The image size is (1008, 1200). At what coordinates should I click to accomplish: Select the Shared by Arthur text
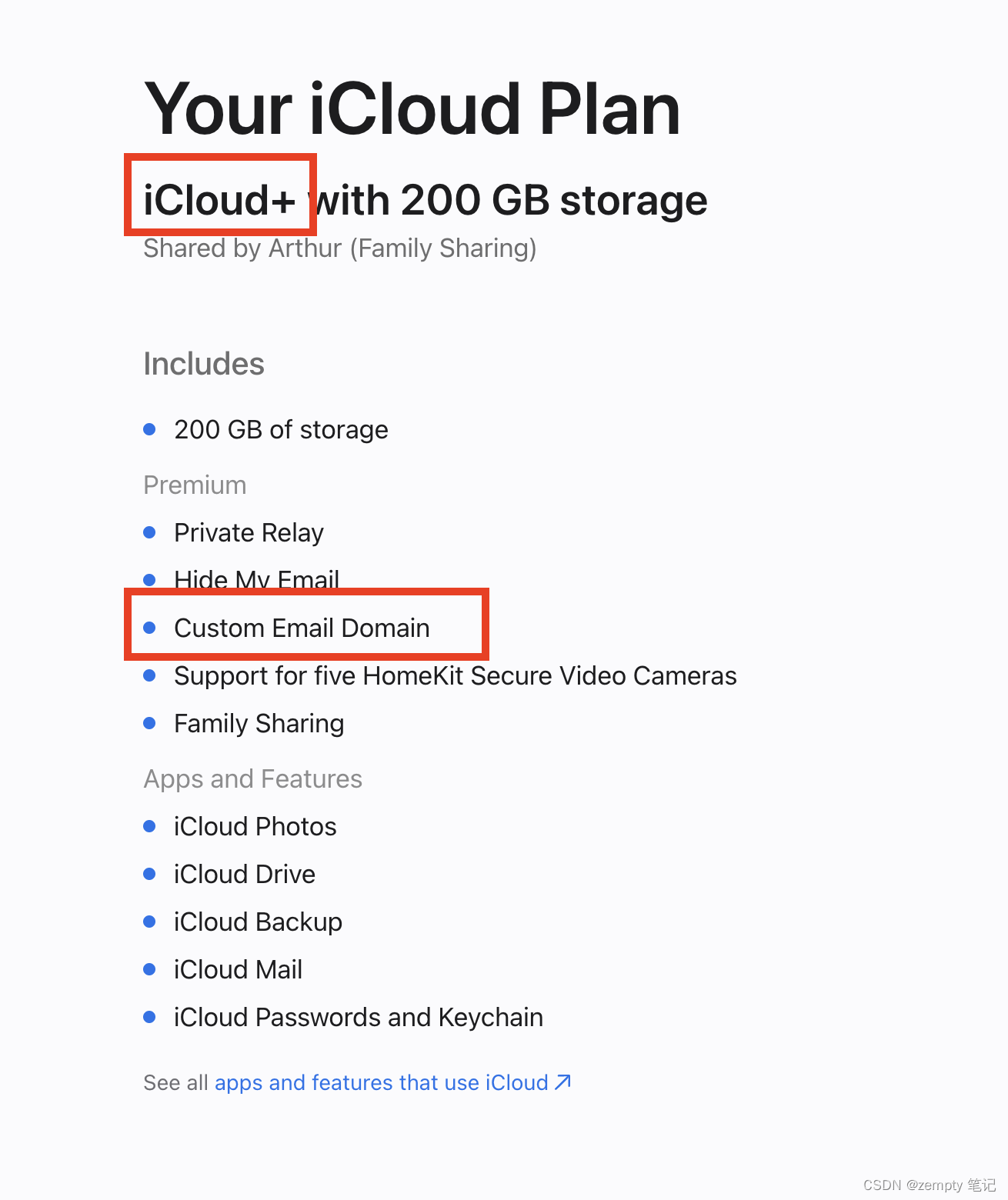click(339, 248)
